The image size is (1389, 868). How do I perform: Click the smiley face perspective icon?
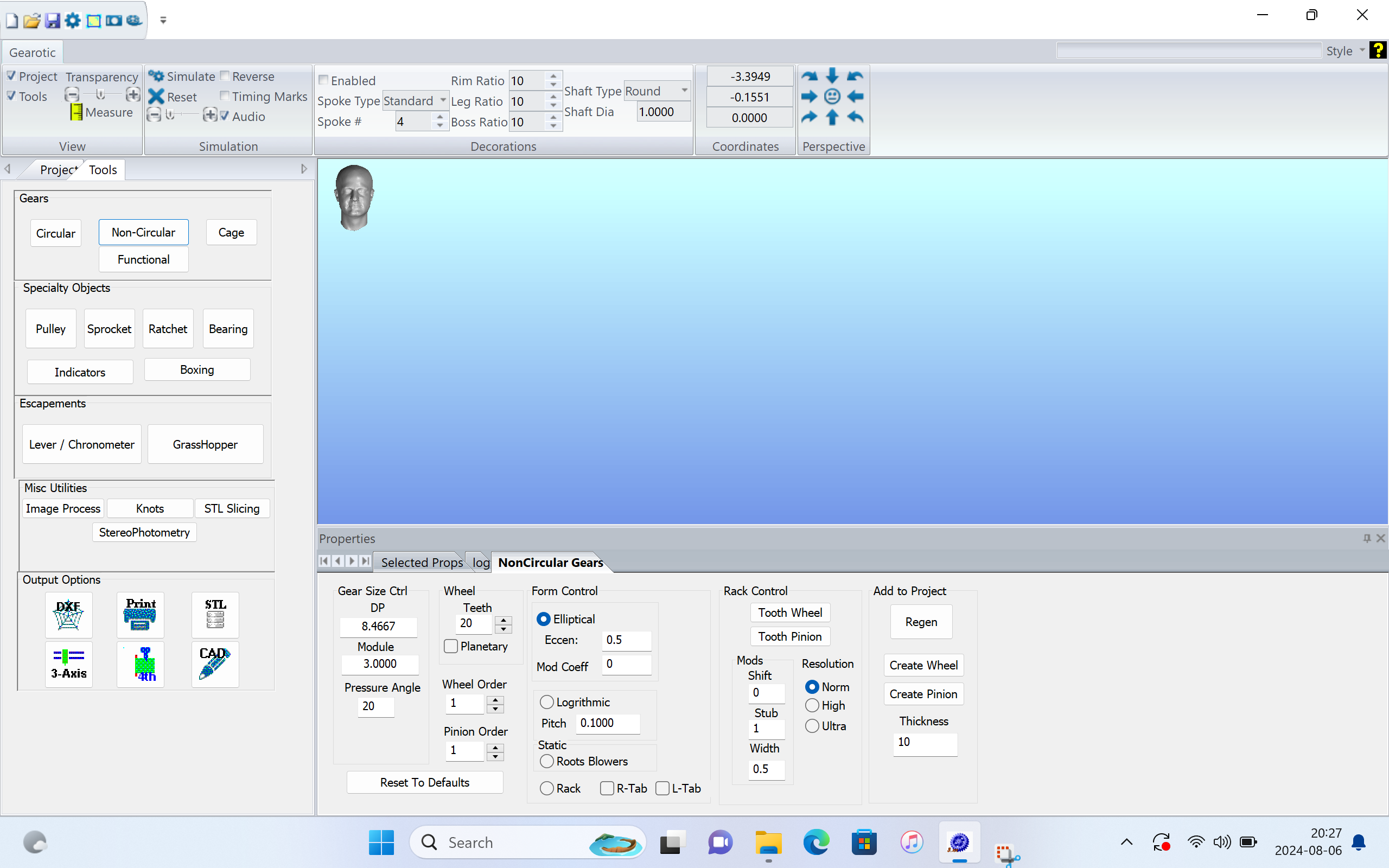click(832, 97)
